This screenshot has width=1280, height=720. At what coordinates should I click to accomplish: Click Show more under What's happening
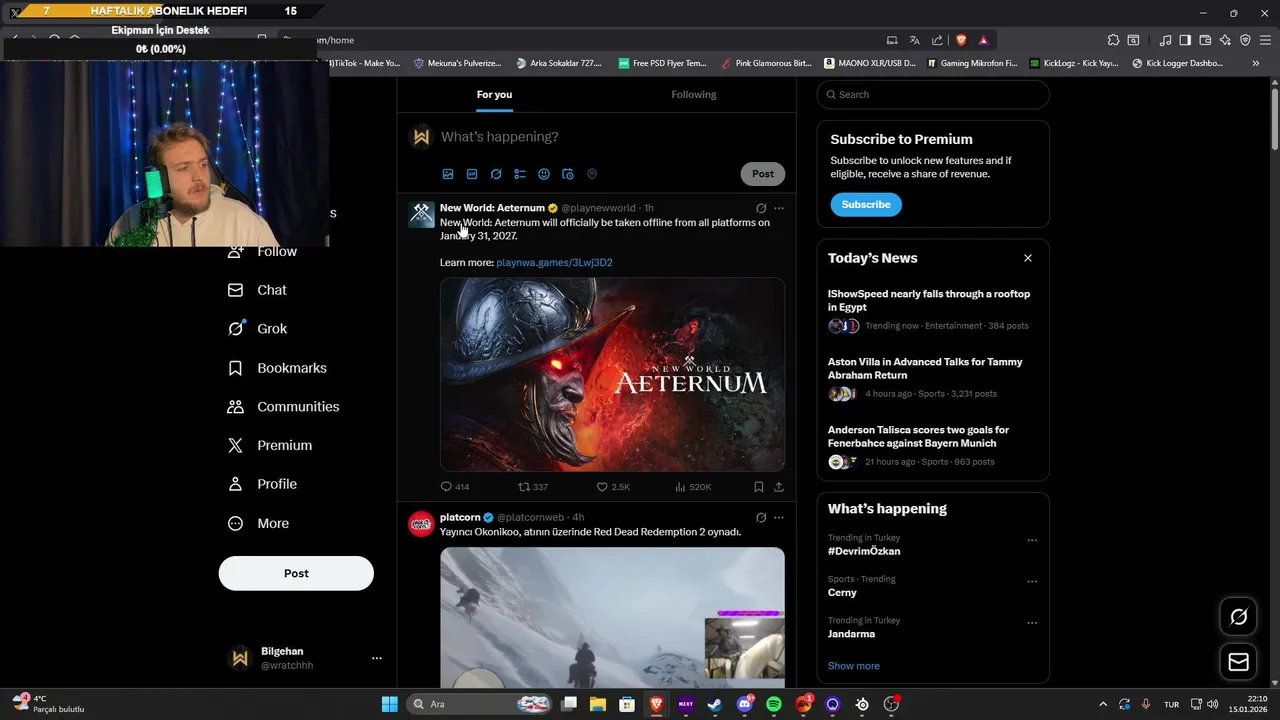click(x=854, y=666)
